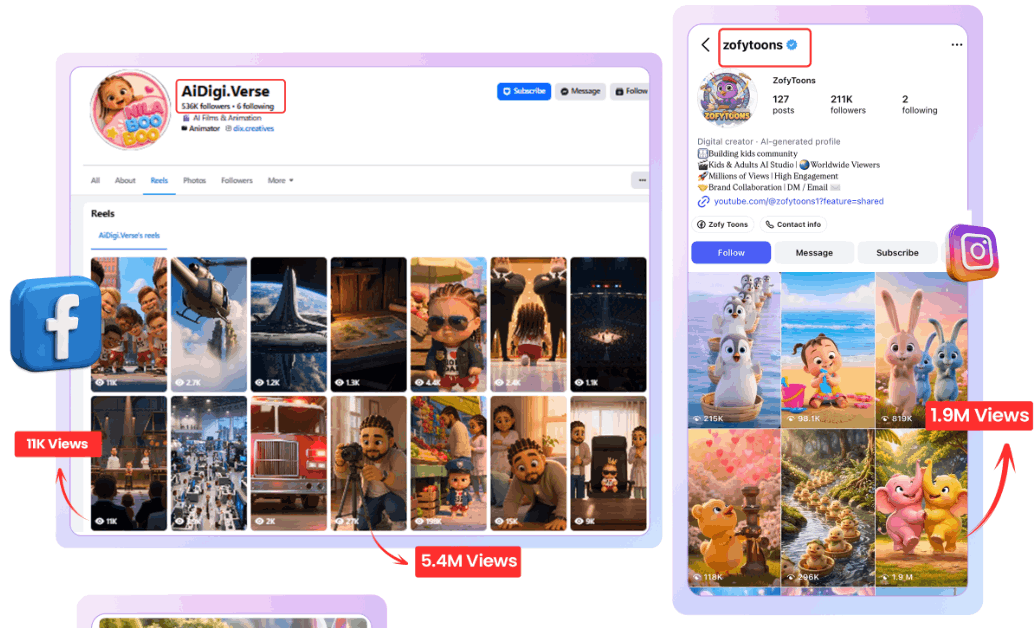This screenshot has height=628, width=1034.
Task: Open the fruit market reel thumbnail
Action: coord(448,463)
